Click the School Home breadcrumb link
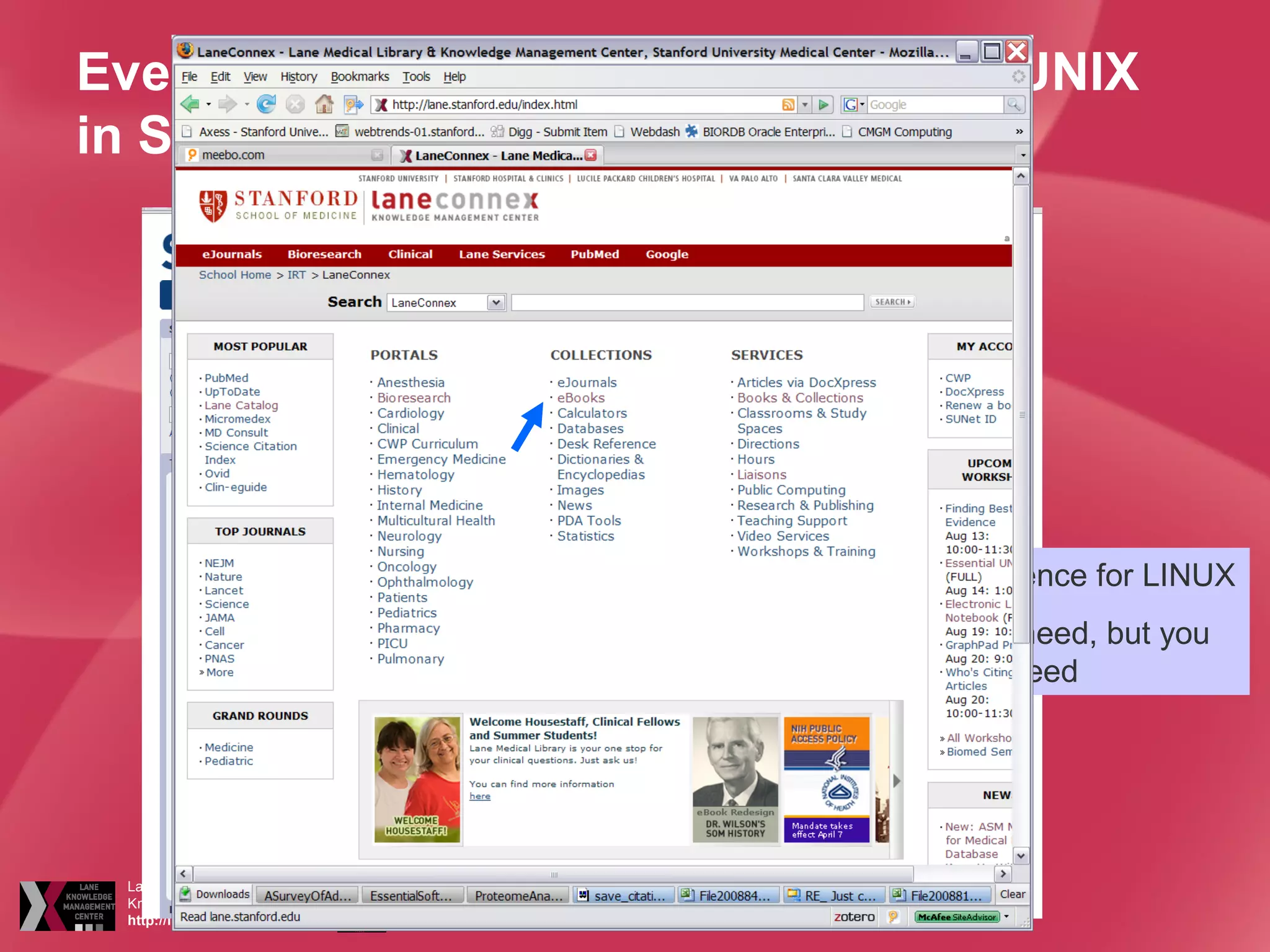The height and width of the screenshot is (952, 1270). click(234, 275)
